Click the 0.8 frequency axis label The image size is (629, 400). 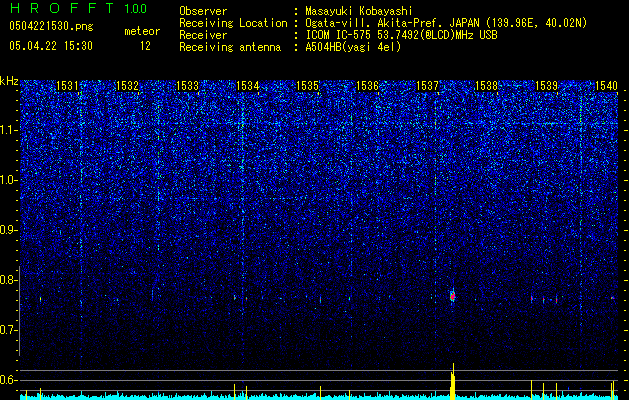click(9, 280)
